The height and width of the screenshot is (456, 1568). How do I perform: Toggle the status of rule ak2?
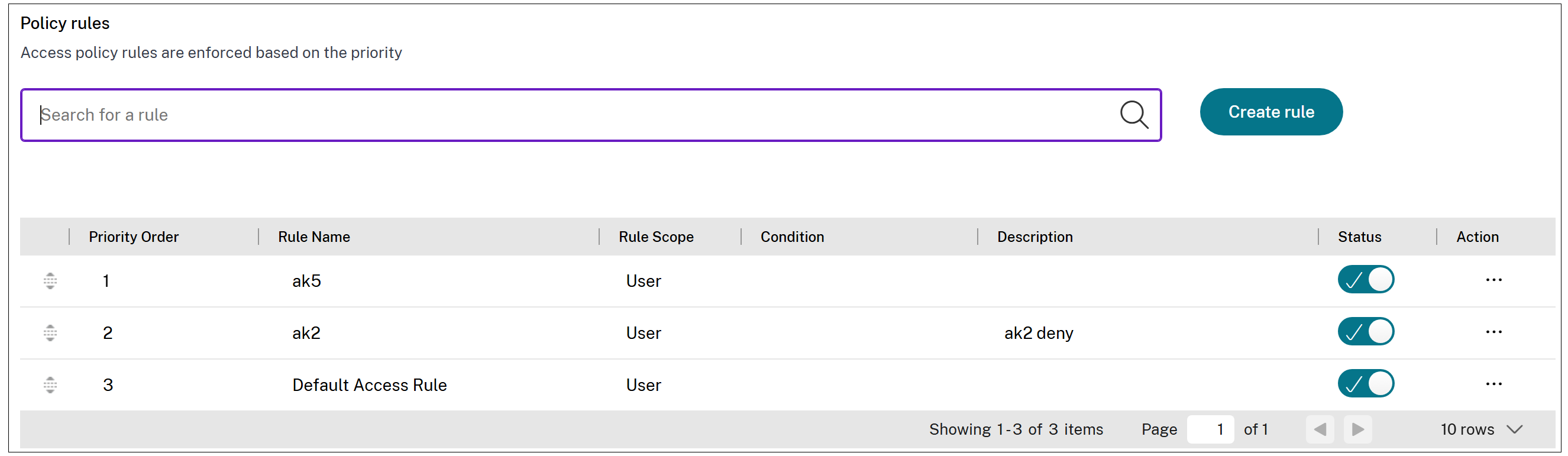coord(1365,332)
